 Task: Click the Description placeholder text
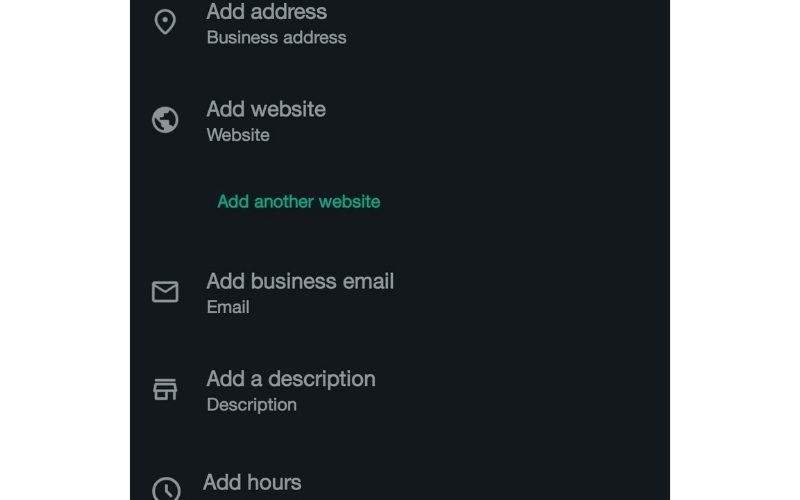pyautogui.click(x=252, y=405)
